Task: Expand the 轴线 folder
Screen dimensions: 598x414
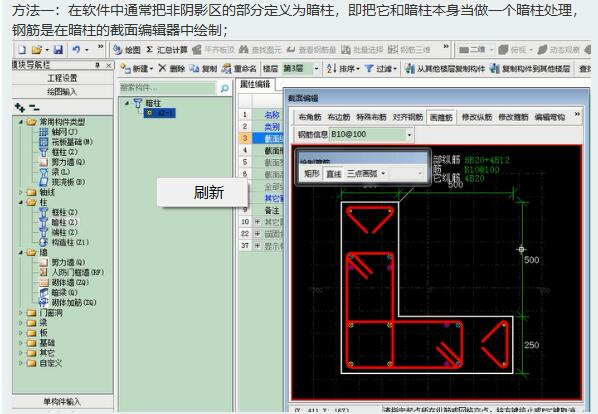Action: [x=21, y=192]
